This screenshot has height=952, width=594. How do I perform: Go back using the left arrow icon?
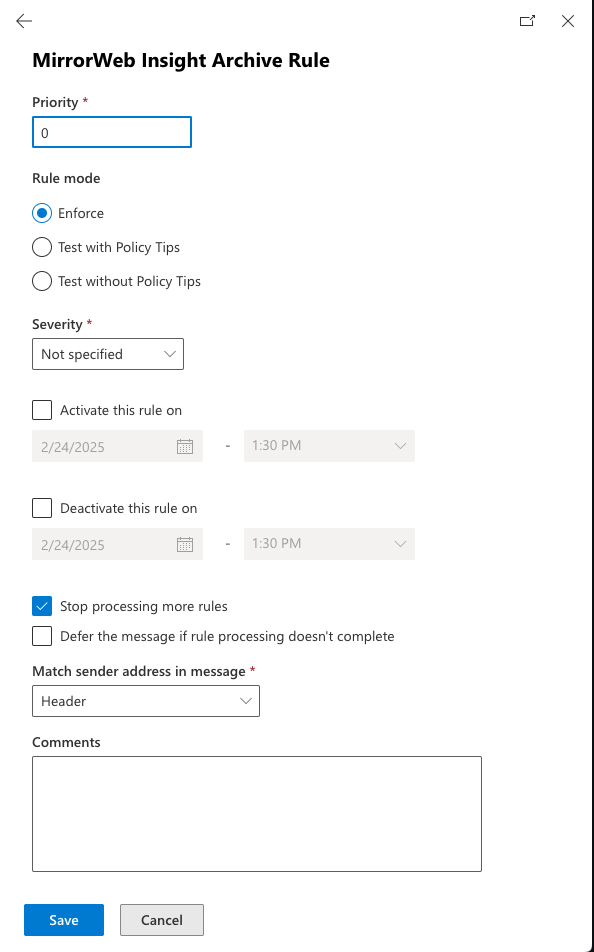pos(24,21)
